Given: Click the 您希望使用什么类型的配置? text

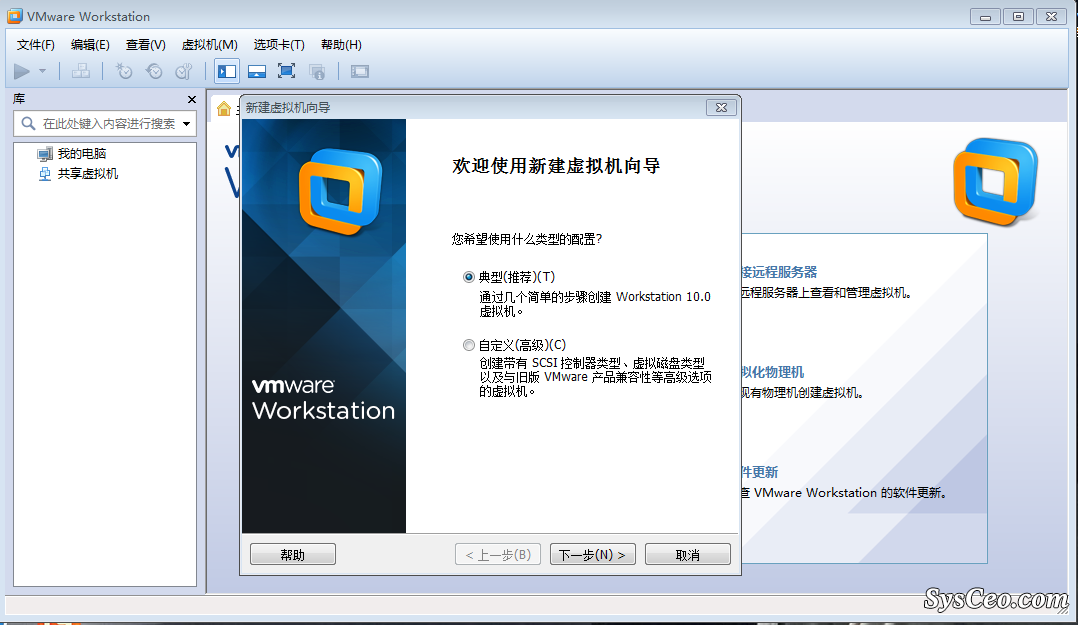Looking at the screenshot, I should [x=527, y=239].
